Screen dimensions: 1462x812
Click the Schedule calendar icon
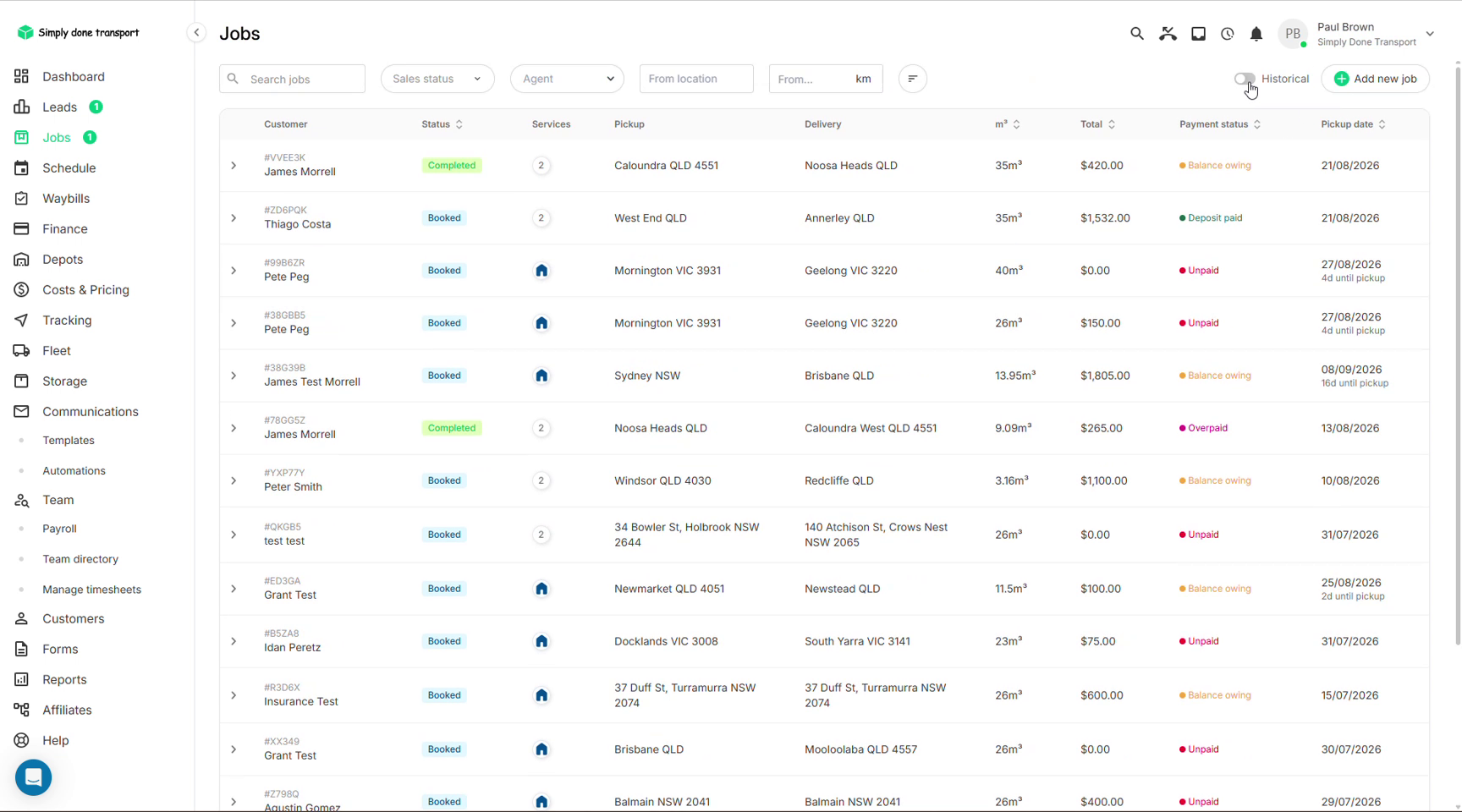pos(21,167)
